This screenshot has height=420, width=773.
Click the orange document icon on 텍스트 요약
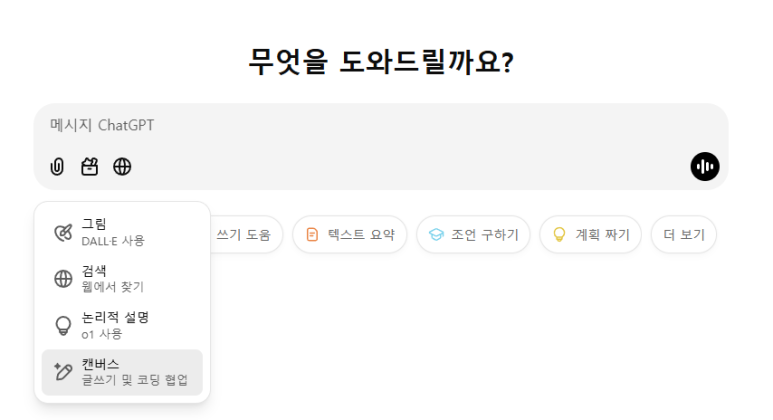click(312, 235)
